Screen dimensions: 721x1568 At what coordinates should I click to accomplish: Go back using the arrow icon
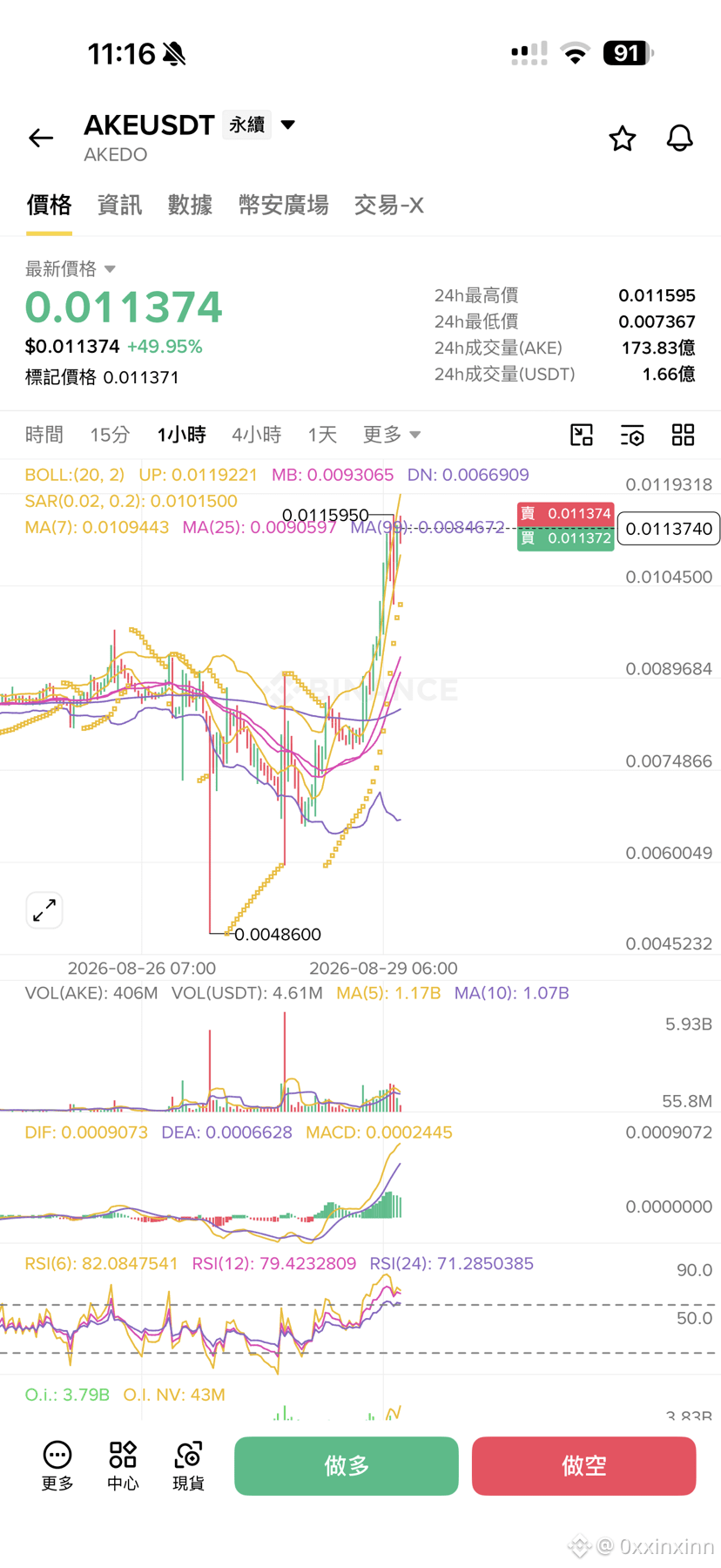pyautogui.click(x=41, y=138)
